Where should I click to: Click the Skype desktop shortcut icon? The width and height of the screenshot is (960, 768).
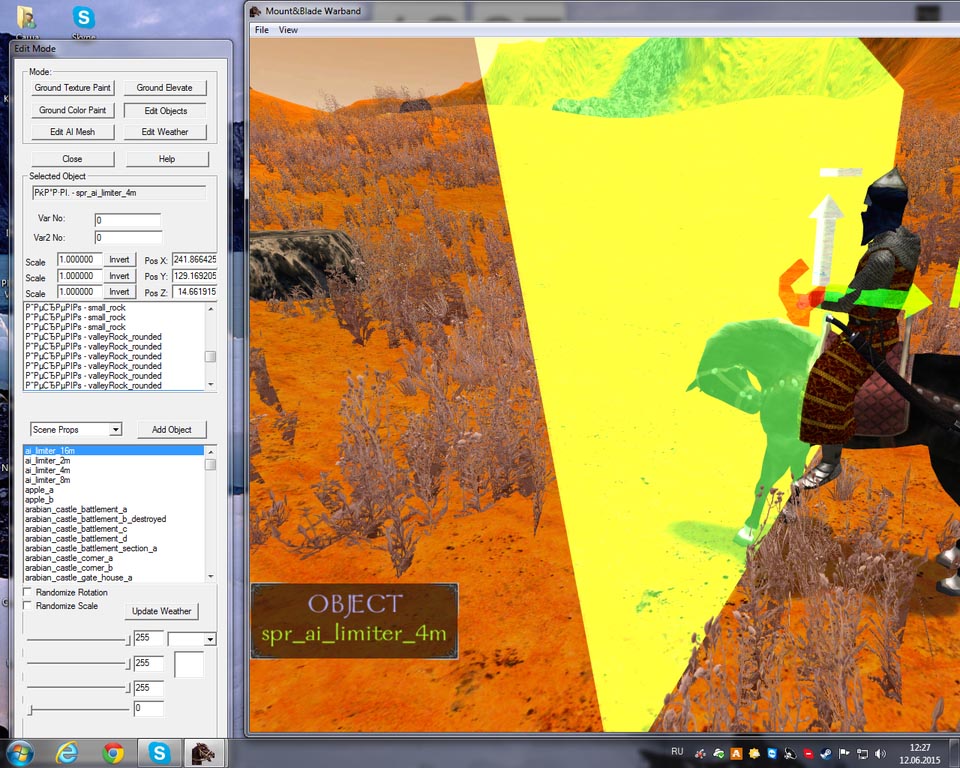[x=84, y=18]
